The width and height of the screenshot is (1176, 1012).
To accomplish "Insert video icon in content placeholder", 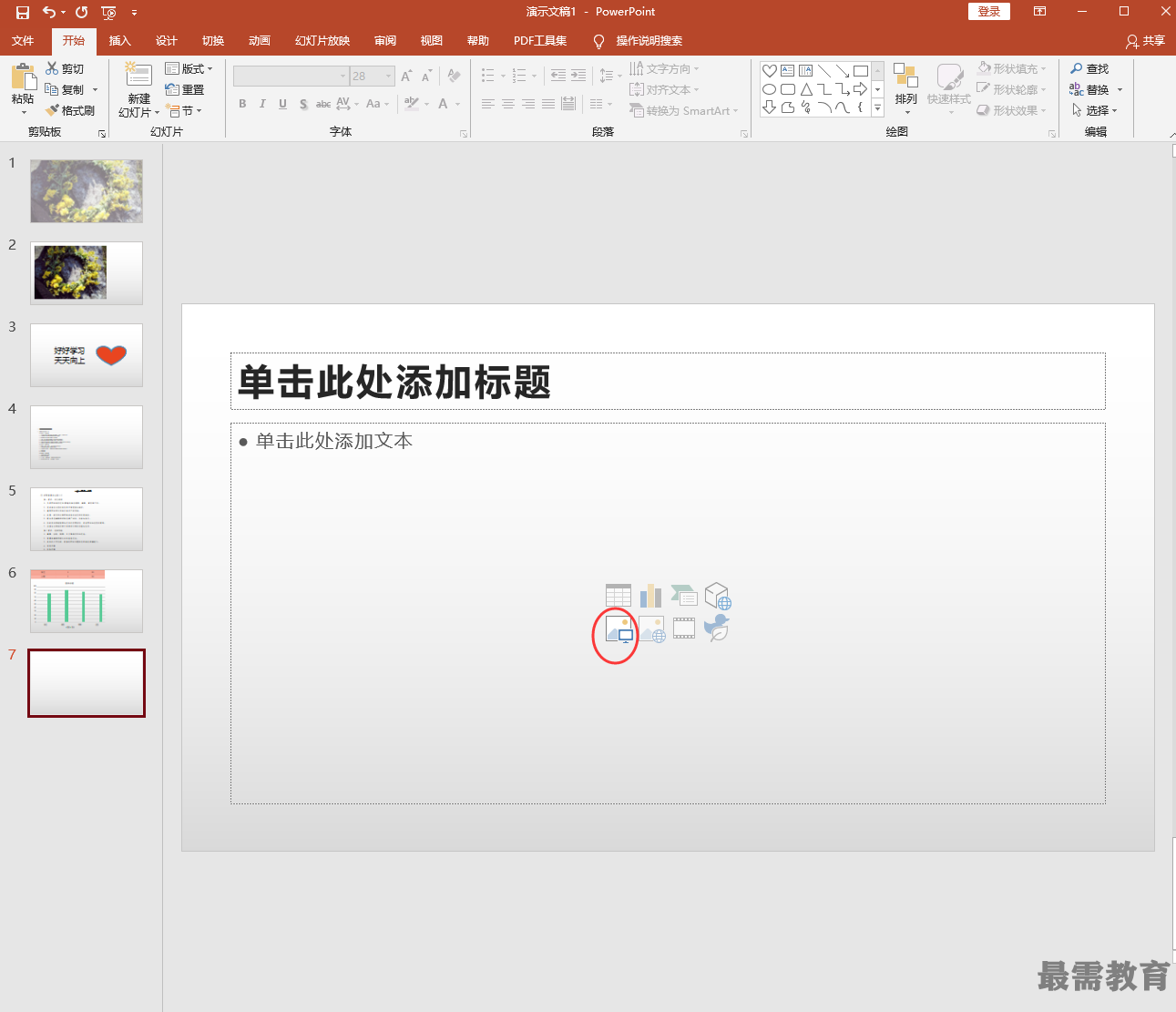I will pyautogui.click(x=684, y=629).
